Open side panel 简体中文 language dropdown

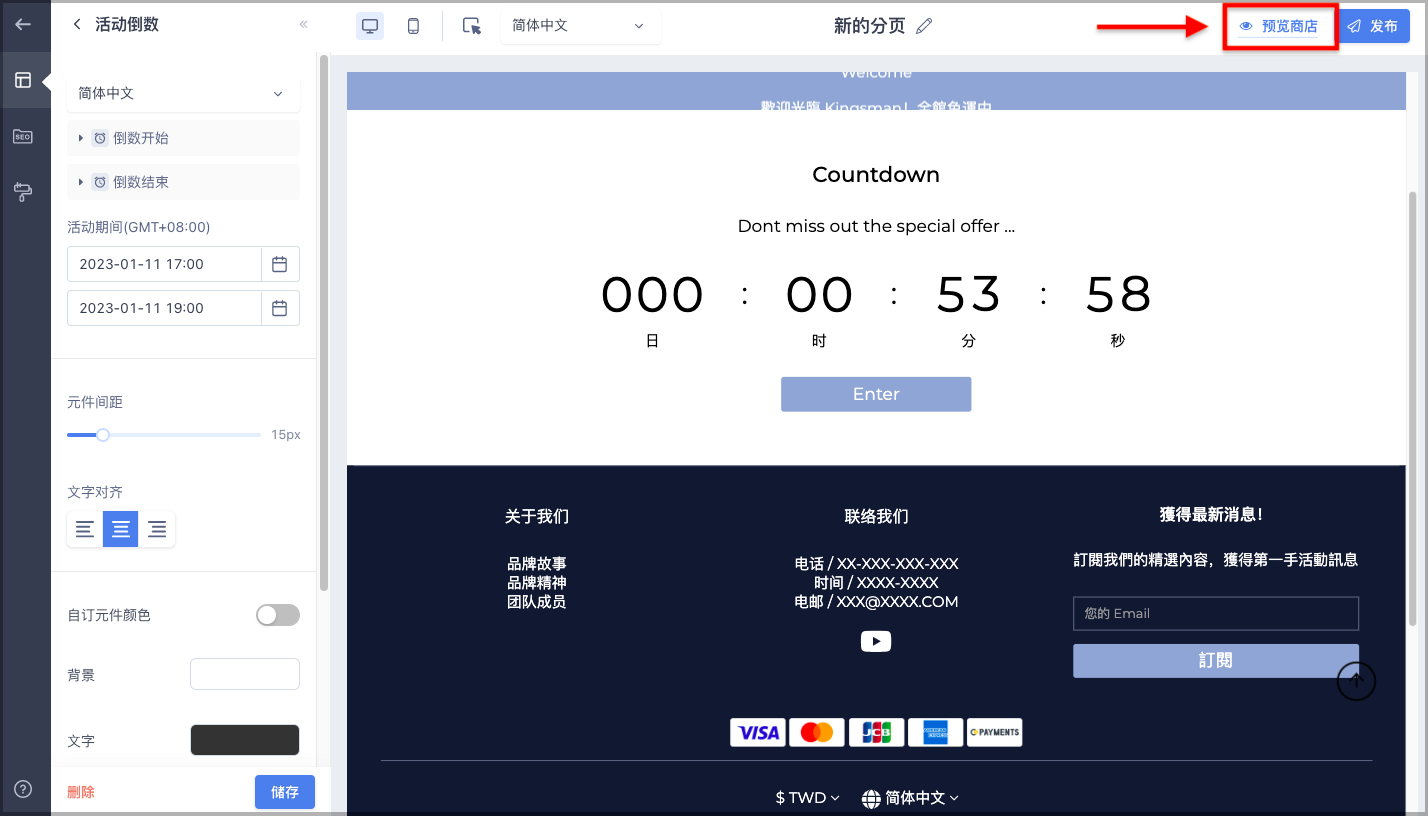183,93
